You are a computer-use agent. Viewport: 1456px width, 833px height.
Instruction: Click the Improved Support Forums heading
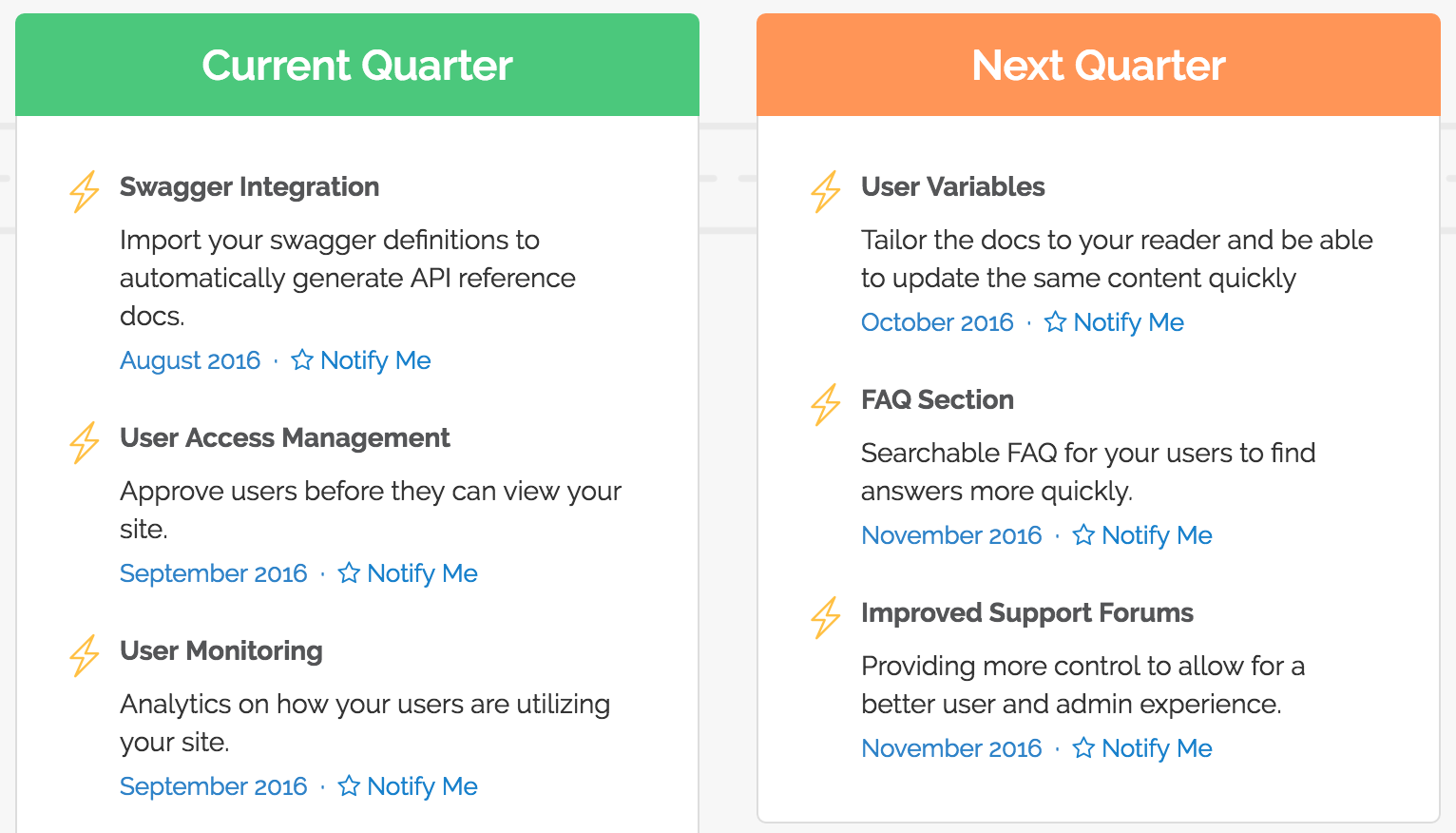click(x=1027, y=613)
